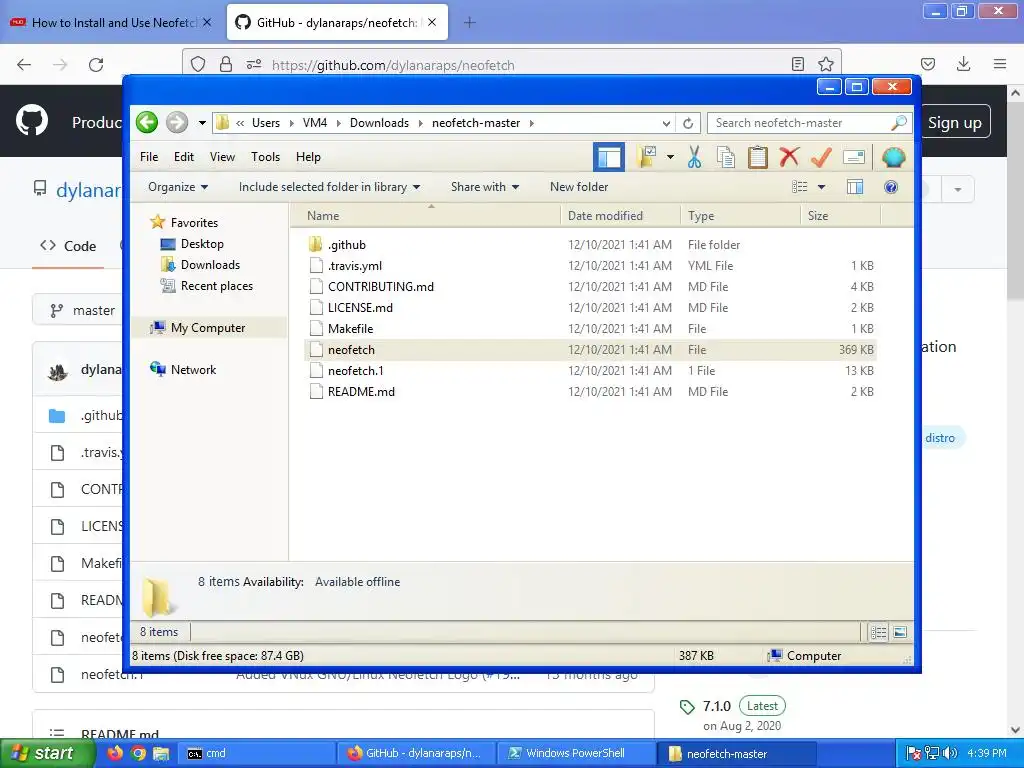The height and width of the screenshot is (768, 1024).
Task: Open Include selected folder in library dropdown
Action: click(x=329, y=187)
